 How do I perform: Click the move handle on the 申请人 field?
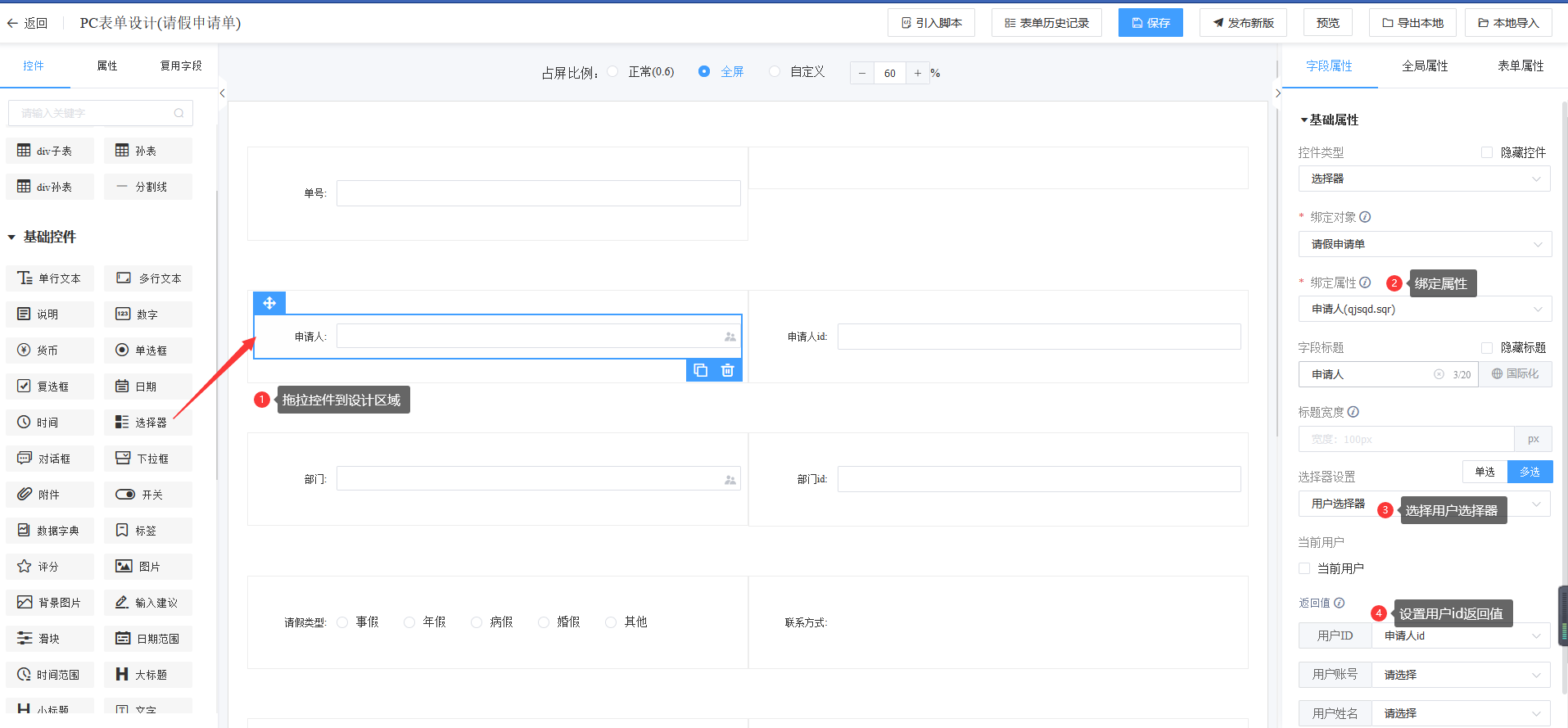[x=269, y=303]
